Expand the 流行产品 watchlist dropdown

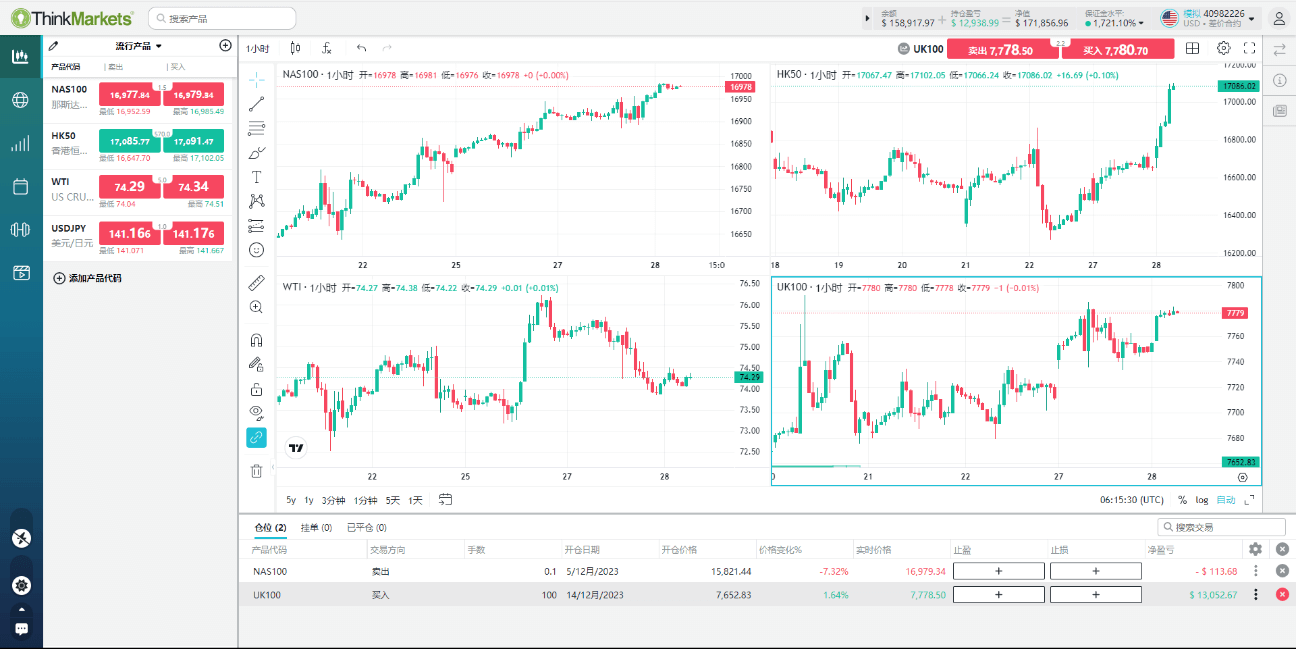[x=139, y=46]
